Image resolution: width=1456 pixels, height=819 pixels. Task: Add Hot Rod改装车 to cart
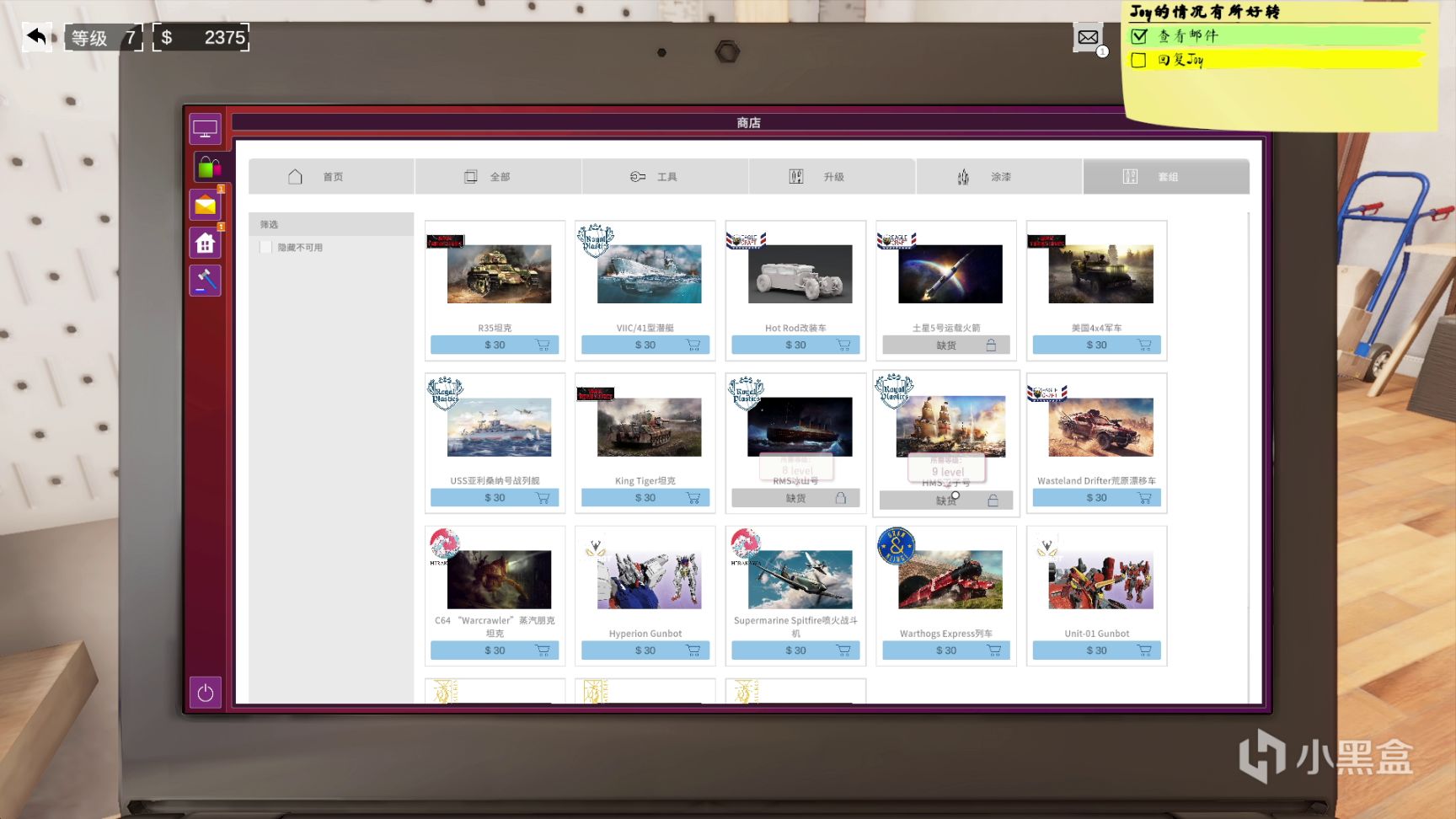click(x=843, y=345)
